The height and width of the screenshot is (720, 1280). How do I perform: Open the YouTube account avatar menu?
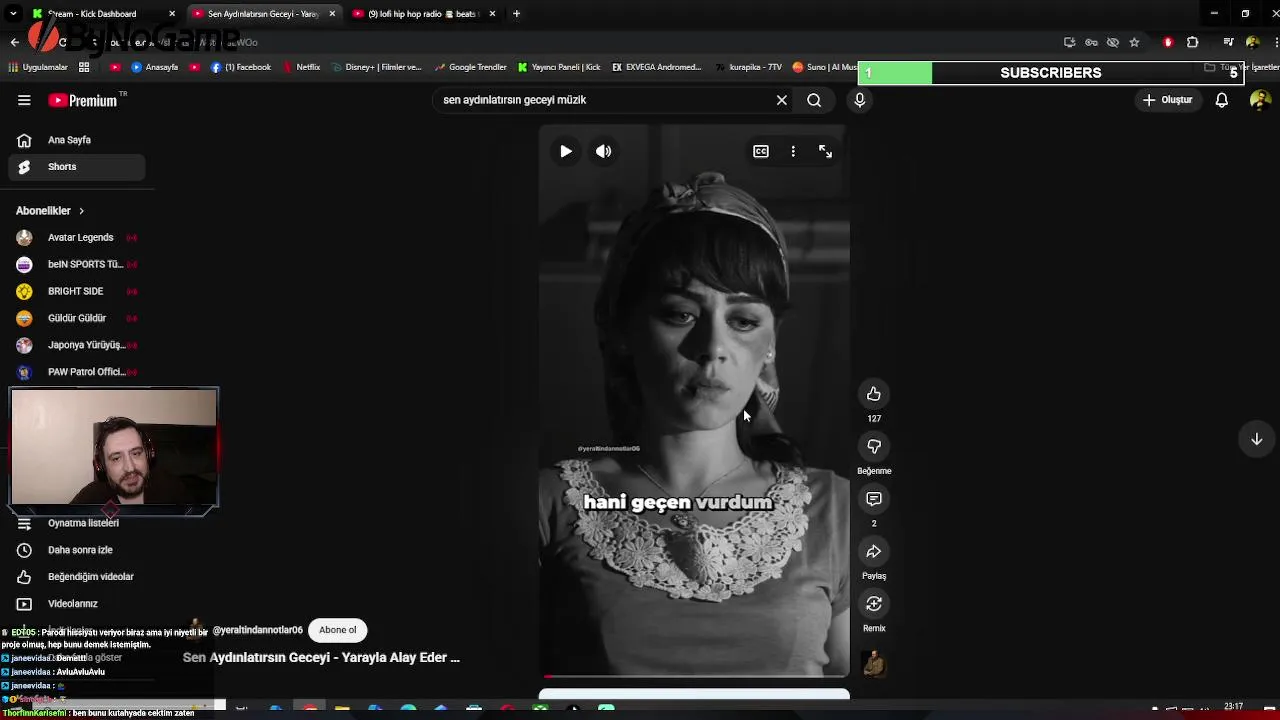point(1260,100)
